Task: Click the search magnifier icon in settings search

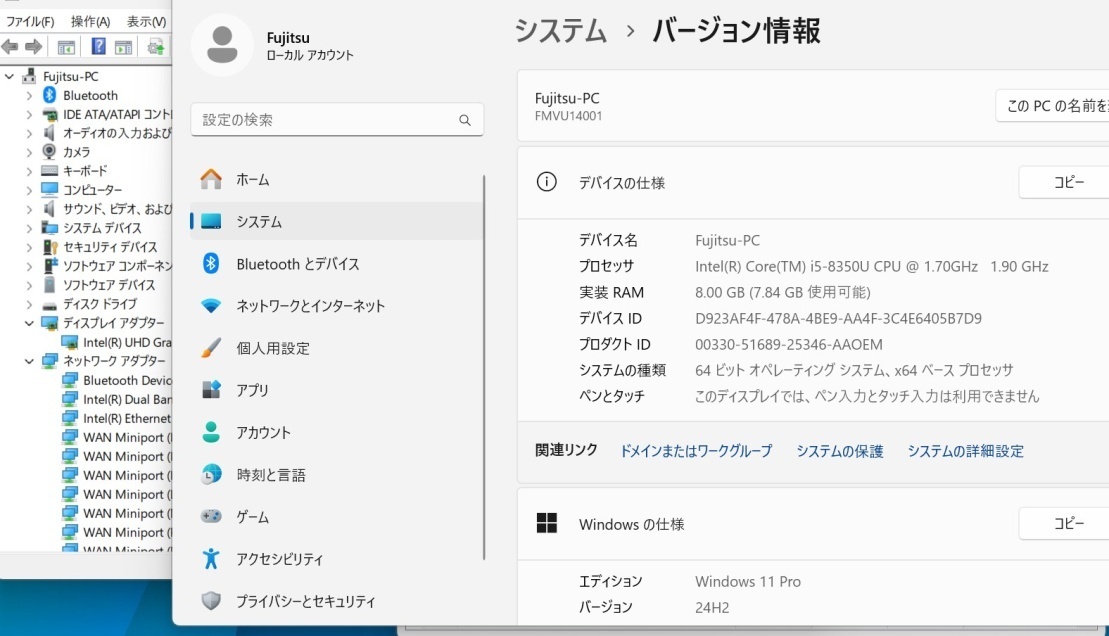Action: point(465,120)
